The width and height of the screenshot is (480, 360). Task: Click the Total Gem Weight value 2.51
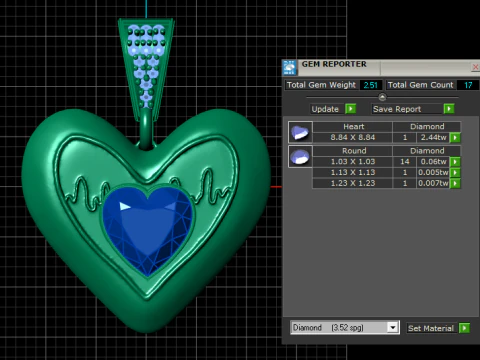tap(371, 85)
